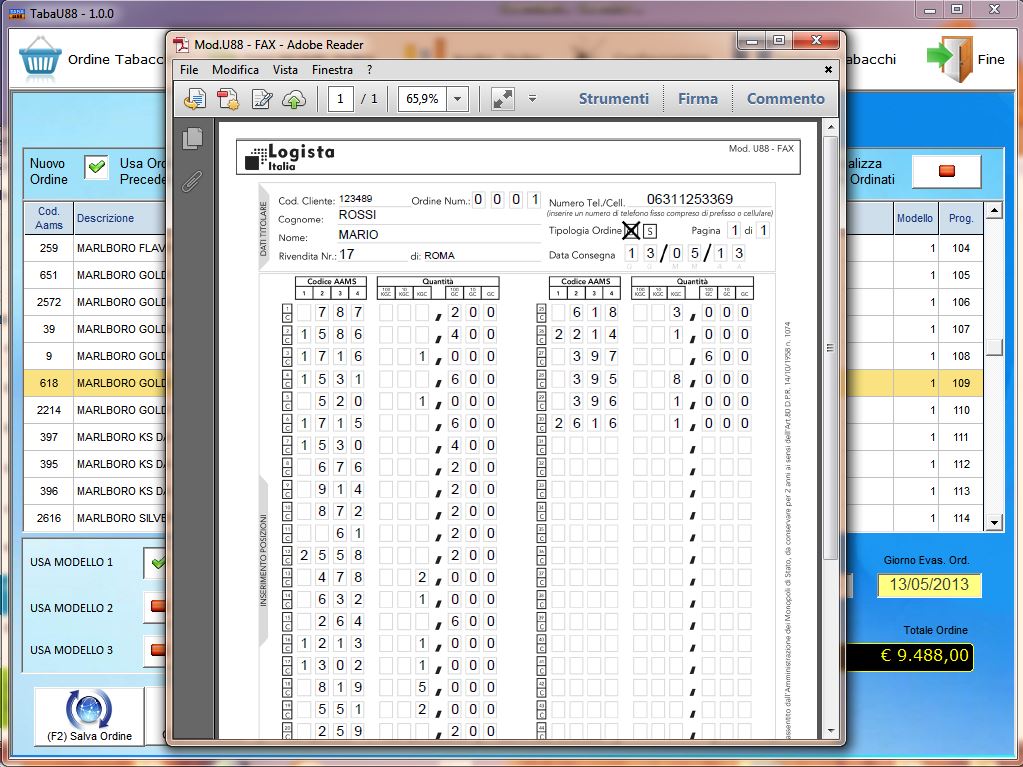Screen dimensions: 1023x767
Task: Click the TabaU88 table scrollbar thumb
Action: coord(994,347)
